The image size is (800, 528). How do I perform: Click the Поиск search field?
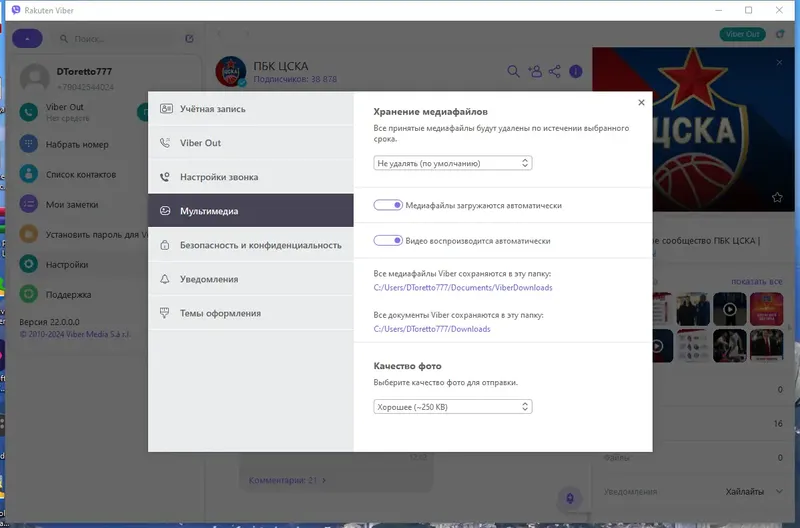[120, 39]
